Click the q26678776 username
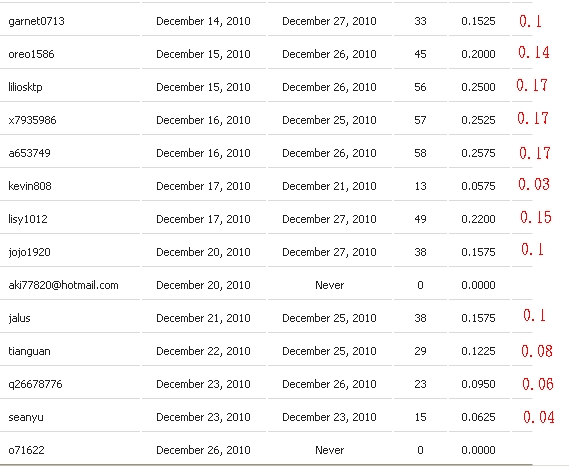This screenshot has height=466, width=569. 35,384
